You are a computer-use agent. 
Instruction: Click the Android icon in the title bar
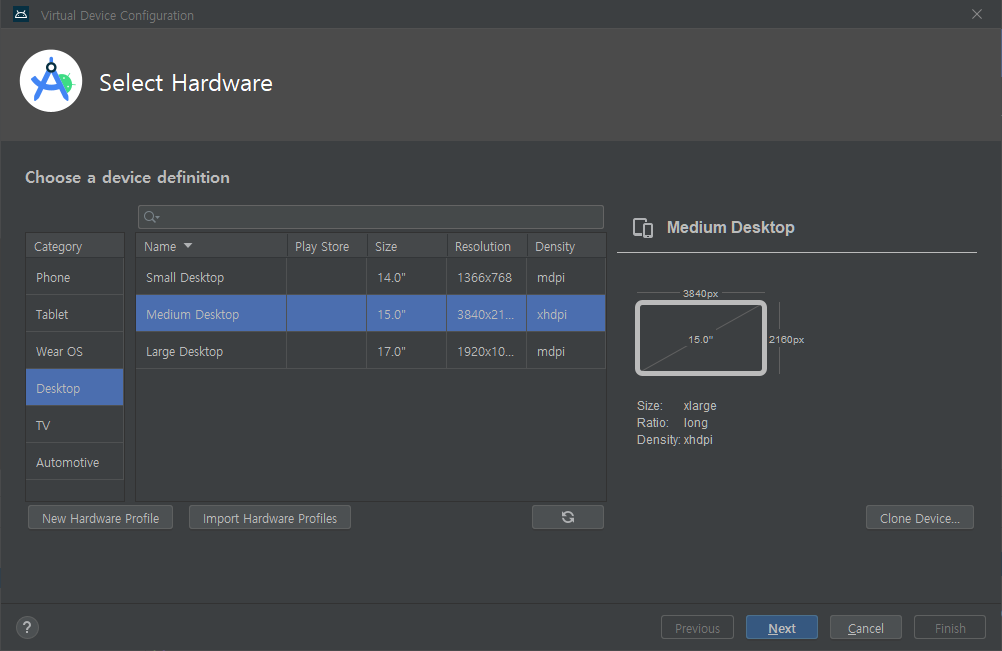(21, 15)
